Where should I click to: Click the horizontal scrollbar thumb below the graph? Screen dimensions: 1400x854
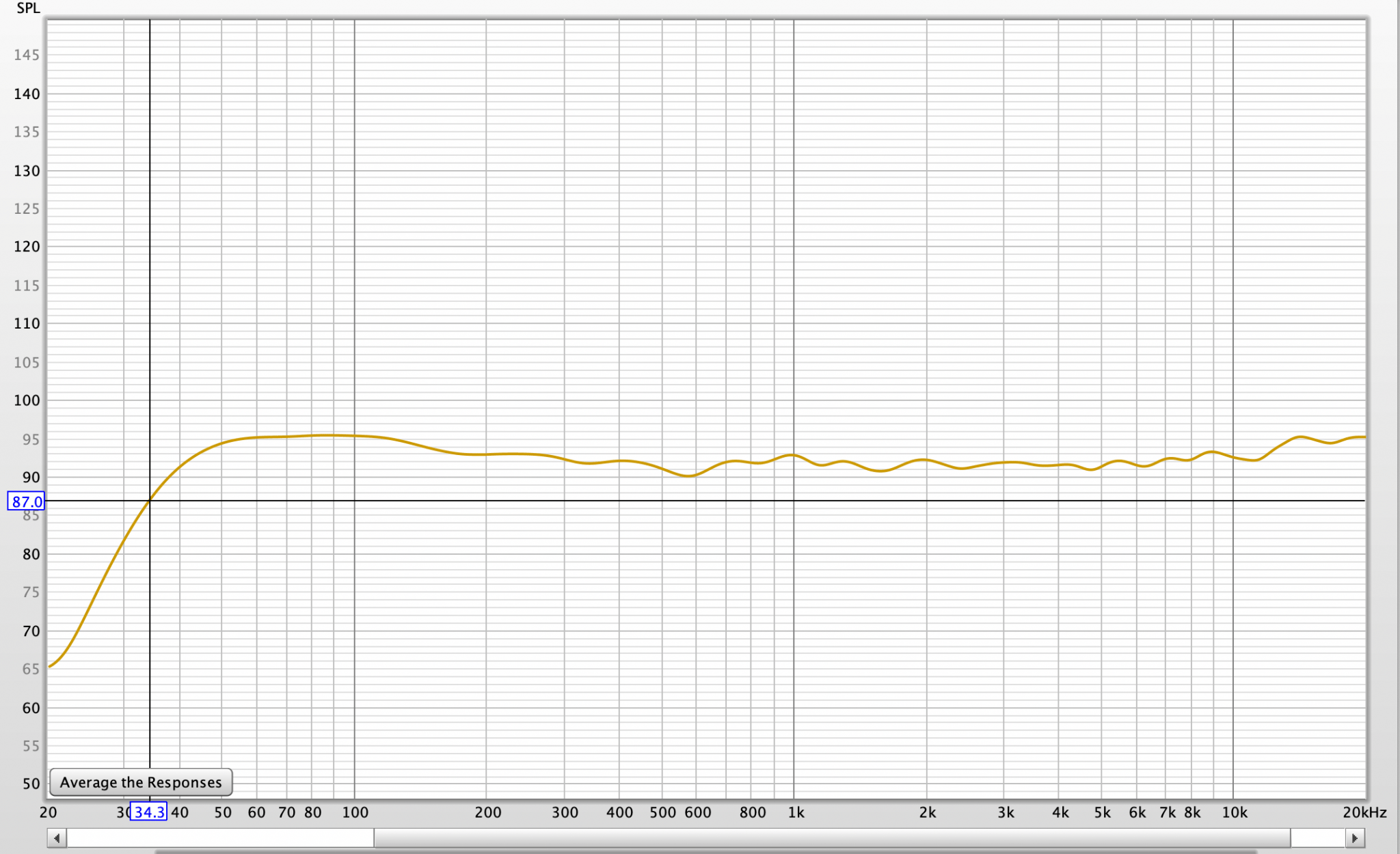click(832, 838)
